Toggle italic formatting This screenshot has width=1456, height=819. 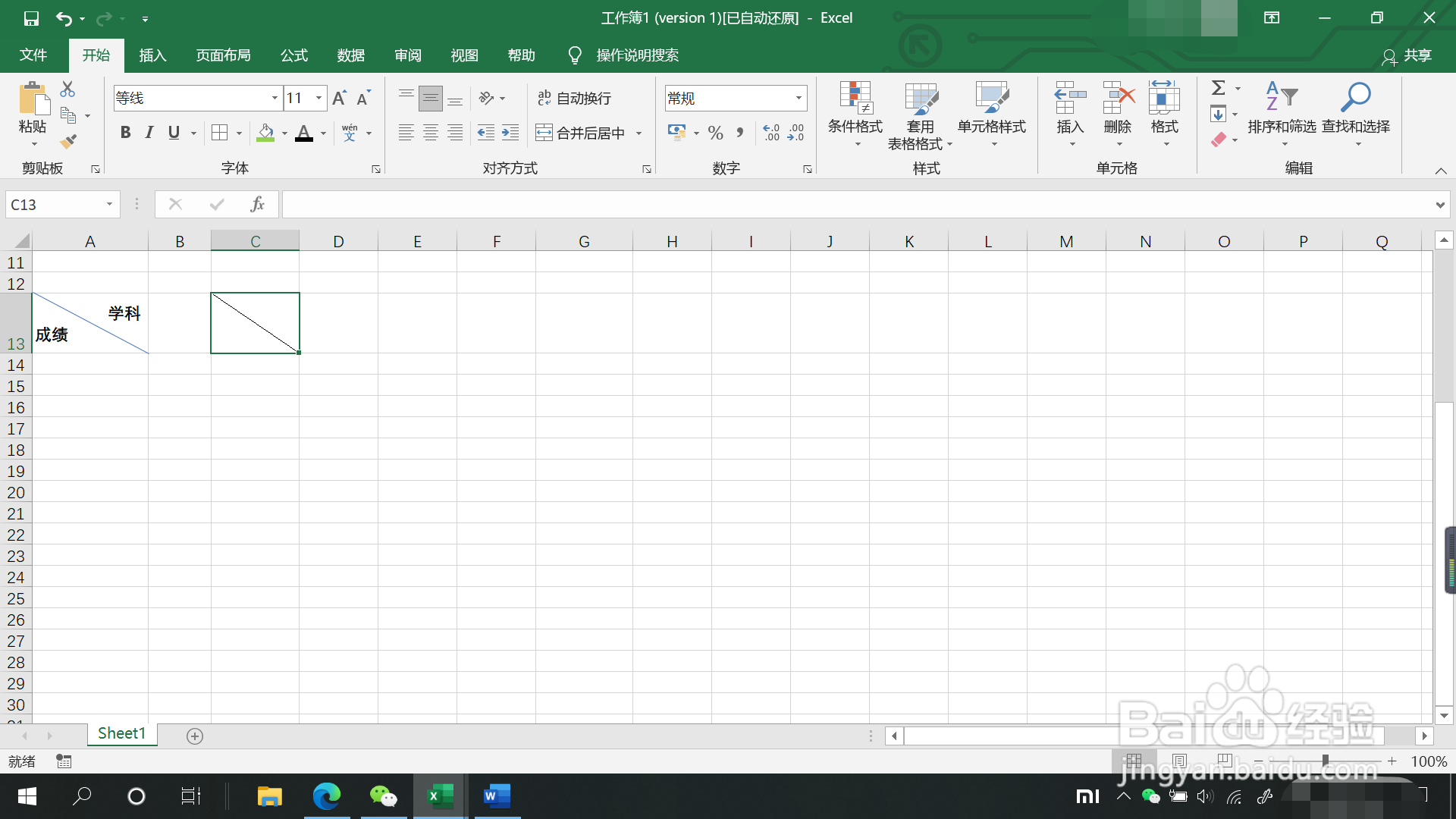click(149, 133)
